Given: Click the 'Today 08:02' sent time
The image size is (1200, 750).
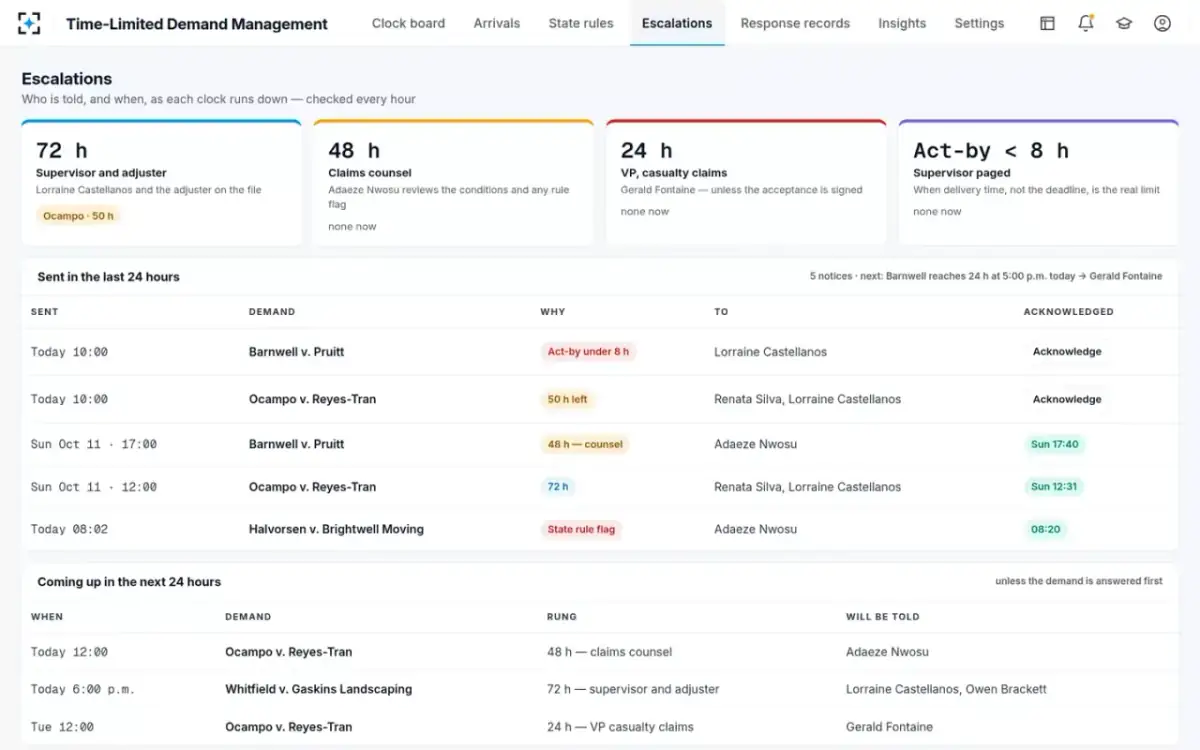Looking at the screenshot, I should 69,529.
